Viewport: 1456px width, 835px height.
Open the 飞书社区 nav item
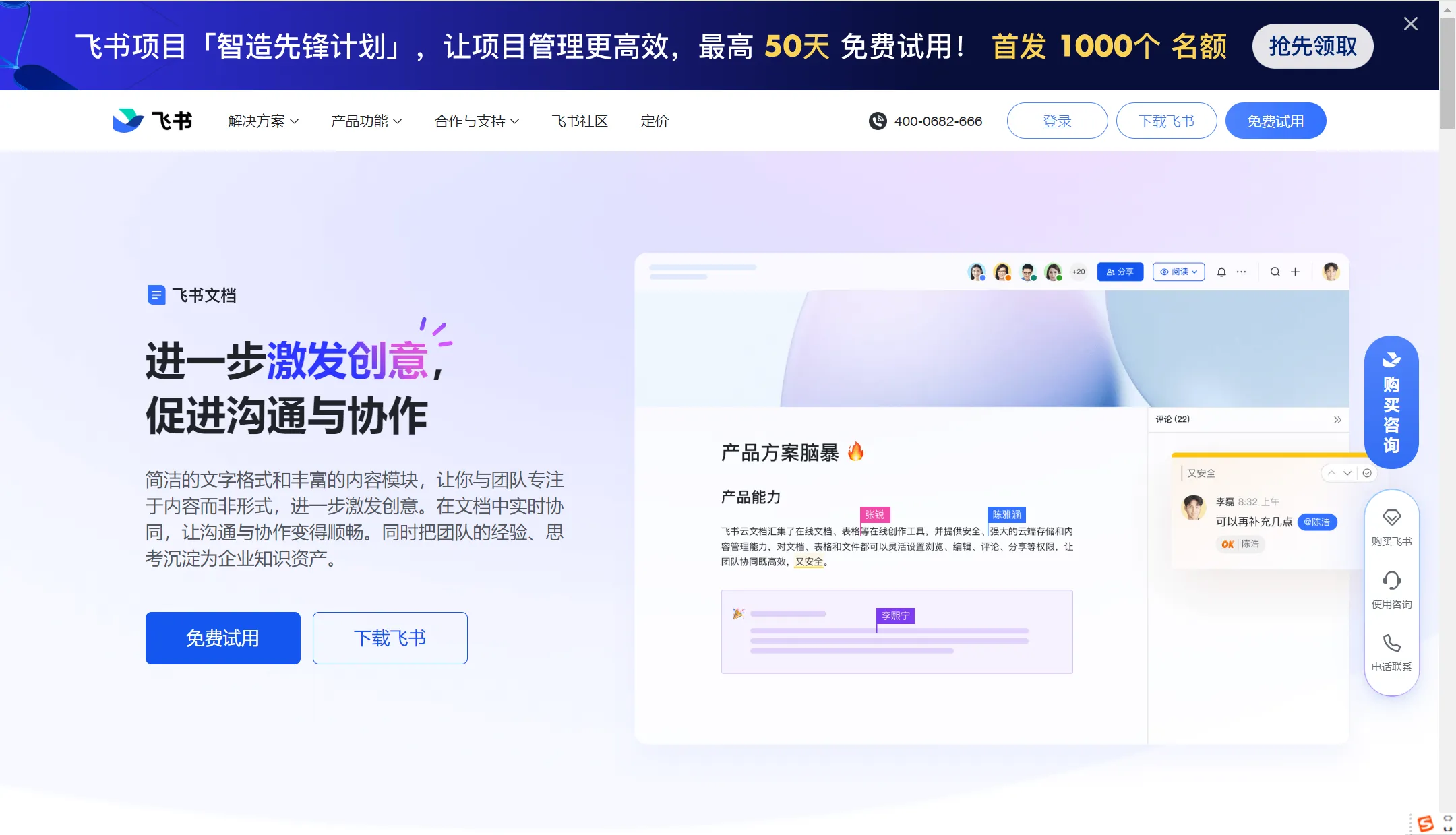(580, 121)
